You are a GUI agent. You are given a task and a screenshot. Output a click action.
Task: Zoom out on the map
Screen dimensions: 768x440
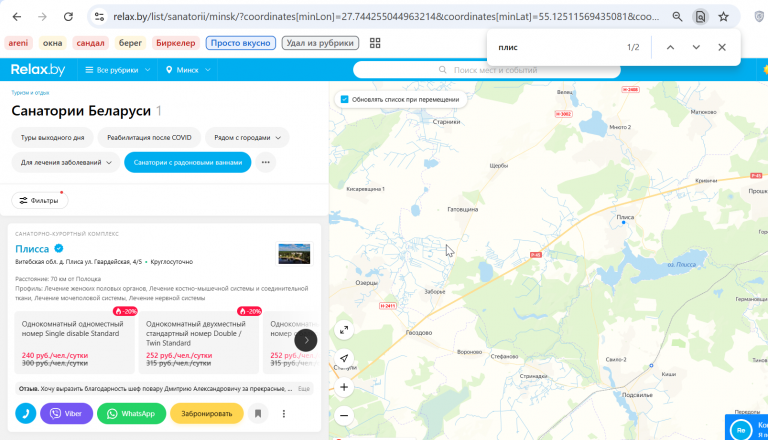tap(344, 416)
